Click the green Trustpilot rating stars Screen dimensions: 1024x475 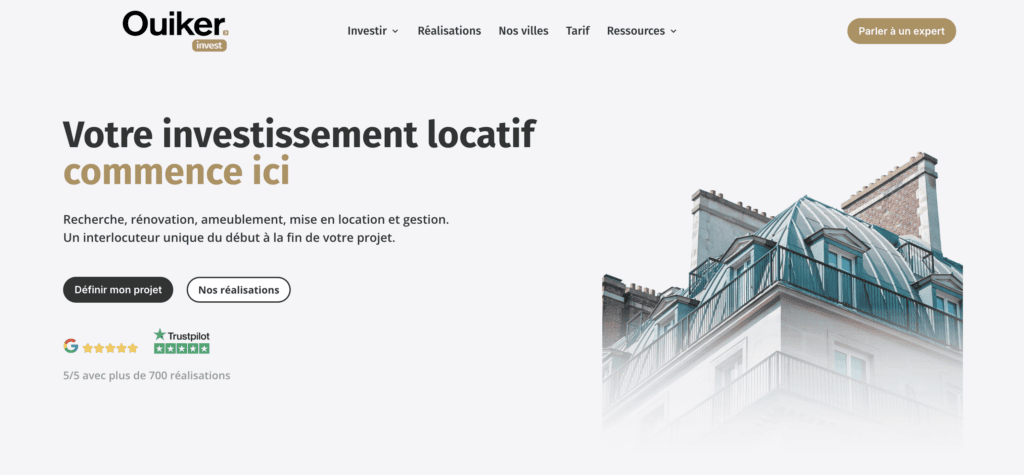click(181, 348)
